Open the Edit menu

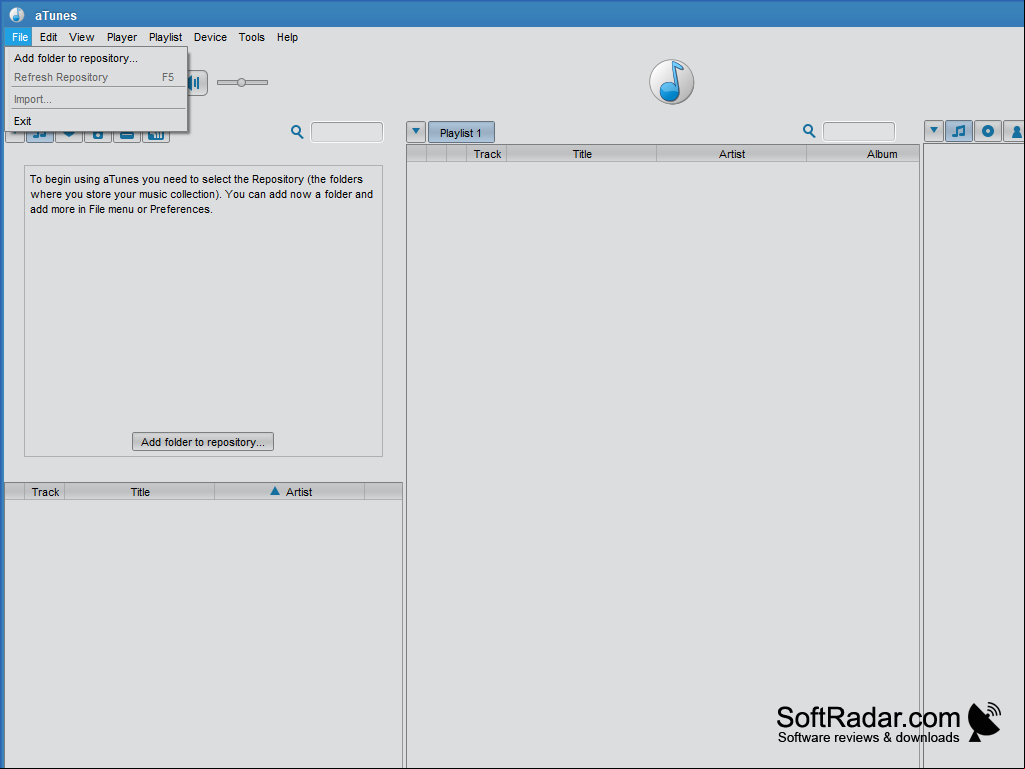pos(48,37)
